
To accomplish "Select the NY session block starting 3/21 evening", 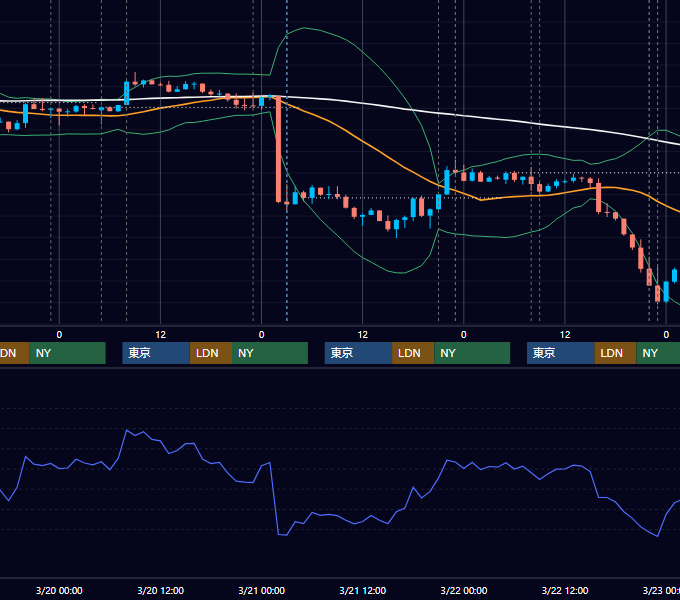I will (x=472, y=353).
